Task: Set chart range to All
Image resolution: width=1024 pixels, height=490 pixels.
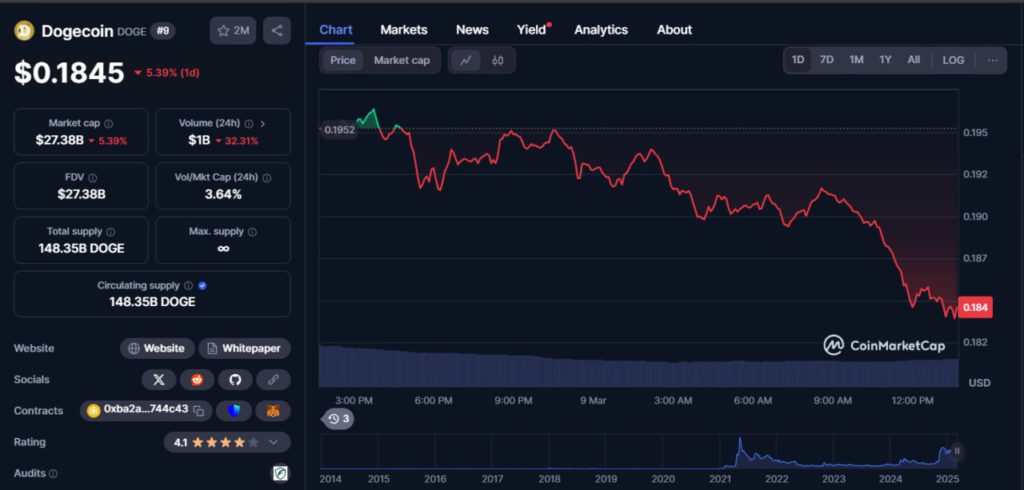Action: (x=914, y=60)
